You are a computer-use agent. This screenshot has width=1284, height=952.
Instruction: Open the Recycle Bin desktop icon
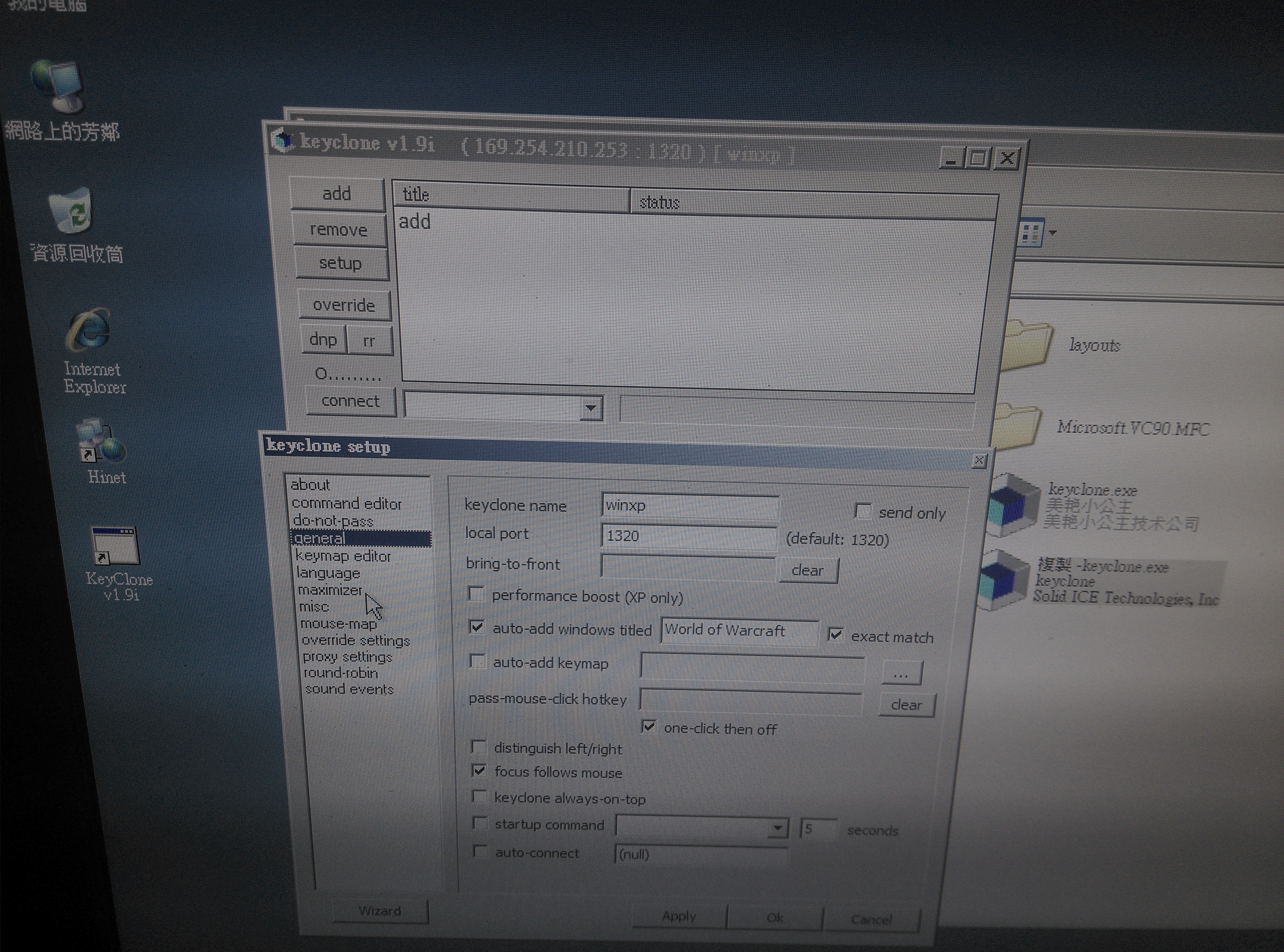[70, 211]
